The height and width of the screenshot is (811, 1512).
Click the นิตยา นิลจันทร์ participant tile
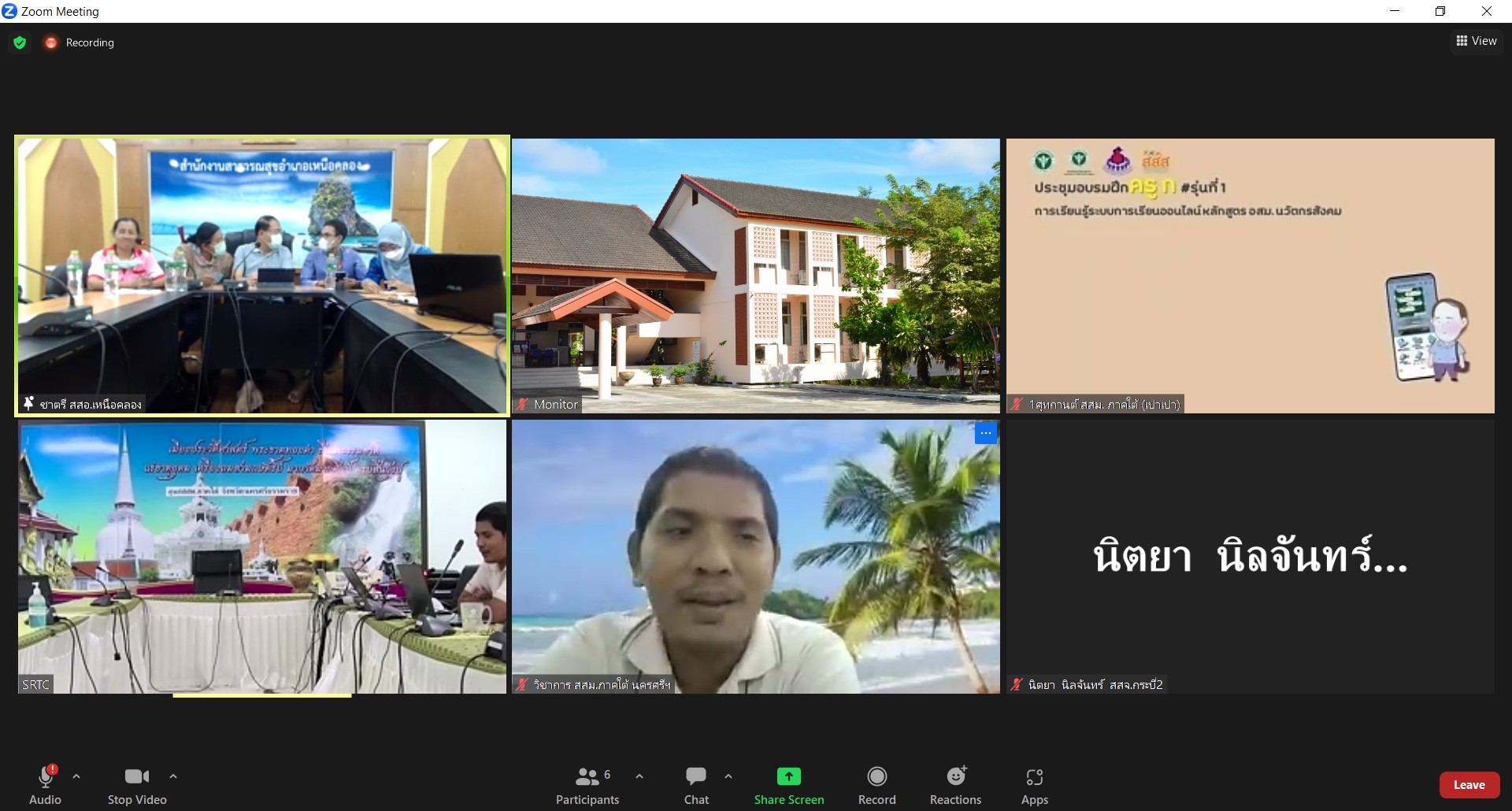click(x=1250, y=556)
